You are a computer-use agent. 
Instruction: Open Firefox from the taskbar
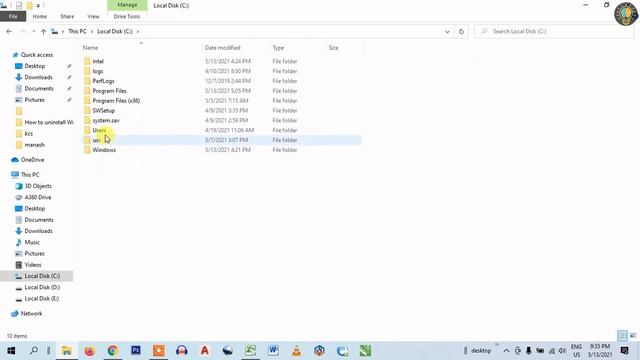(89, 351)
